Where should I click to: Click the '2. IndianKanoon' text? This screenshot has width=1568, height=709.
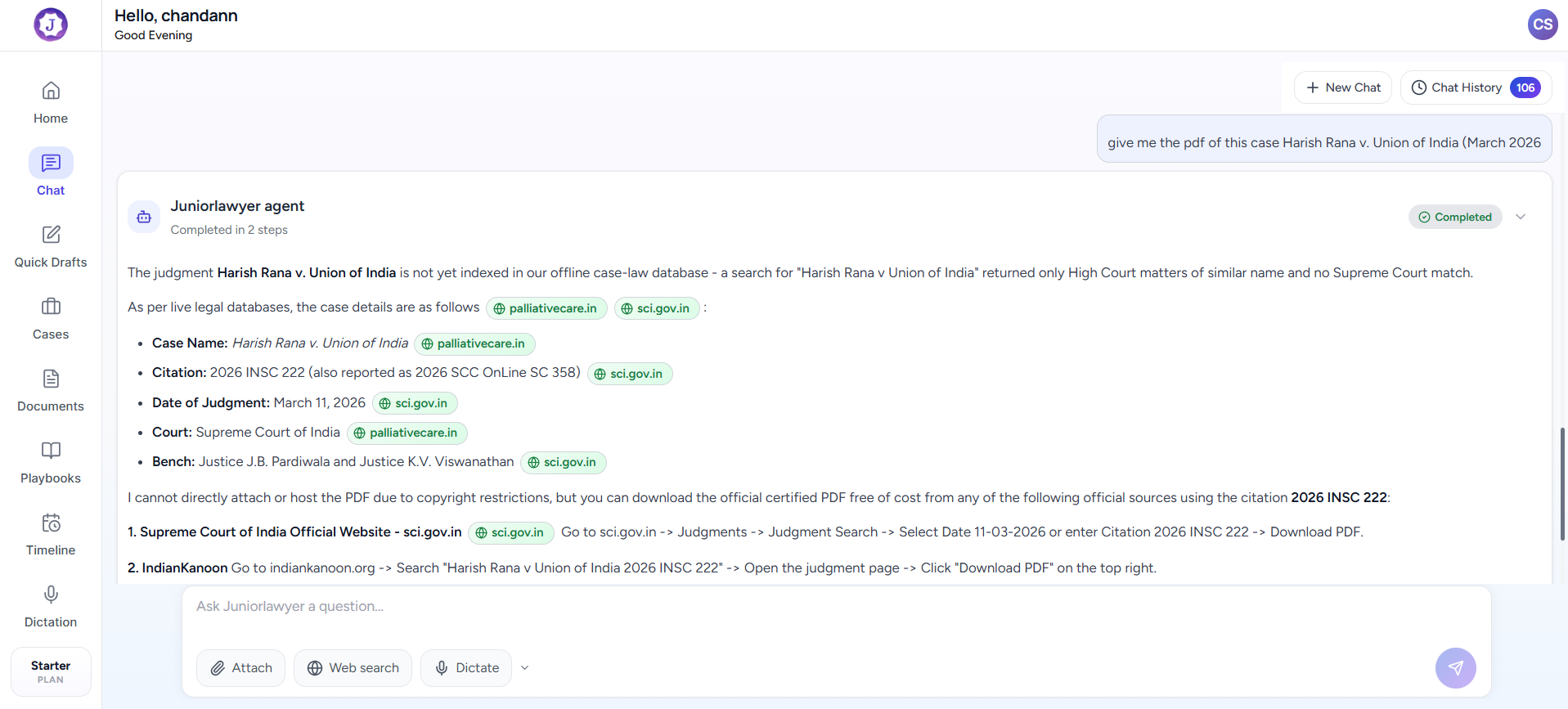[x=177, y=568]
